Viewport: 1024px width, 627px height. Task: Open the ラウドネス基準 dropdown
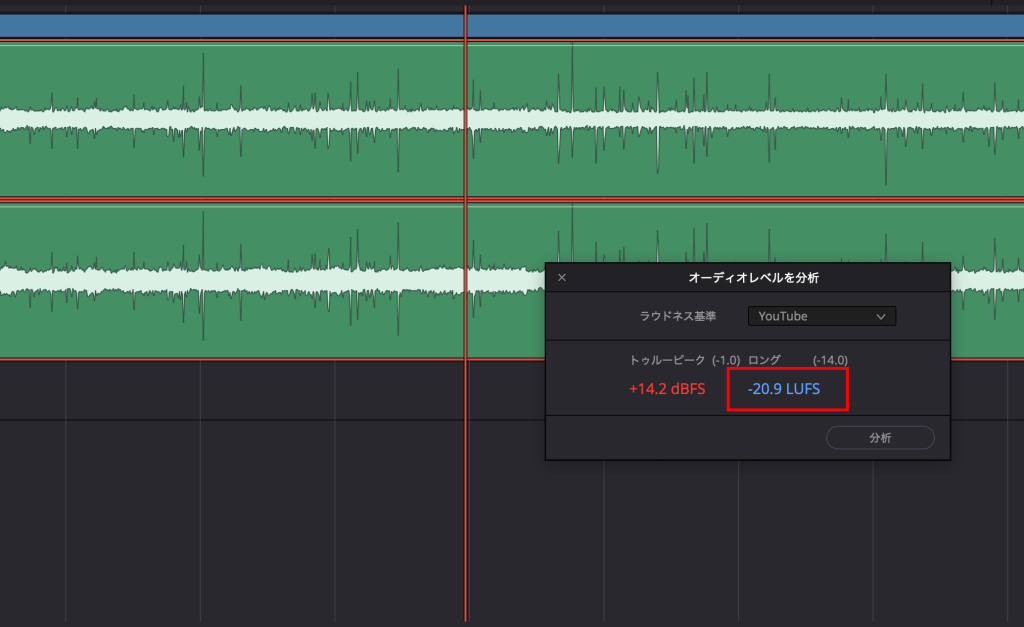tap(821, 315)
